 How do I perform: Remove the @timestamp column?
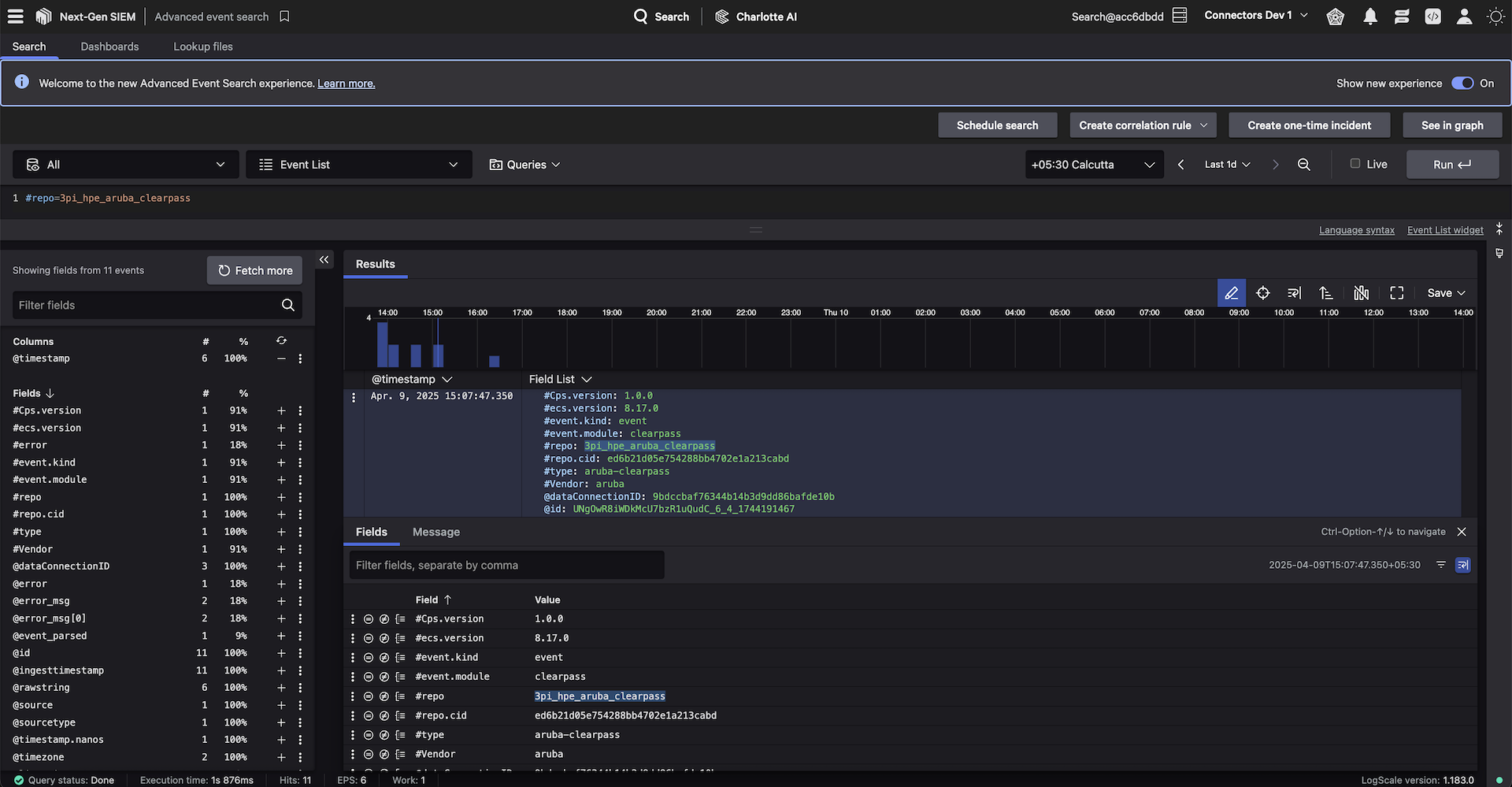281,358
